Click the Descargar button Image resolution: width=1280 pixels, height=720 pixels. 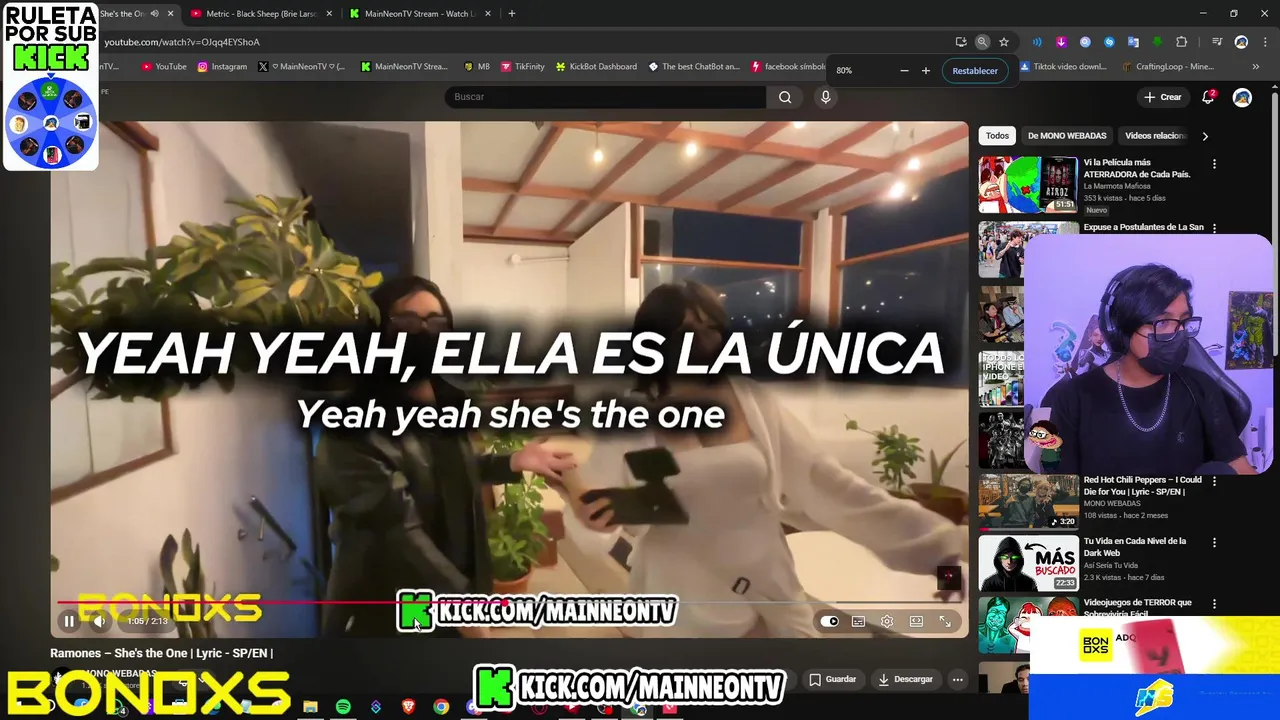tap(905, 679)
